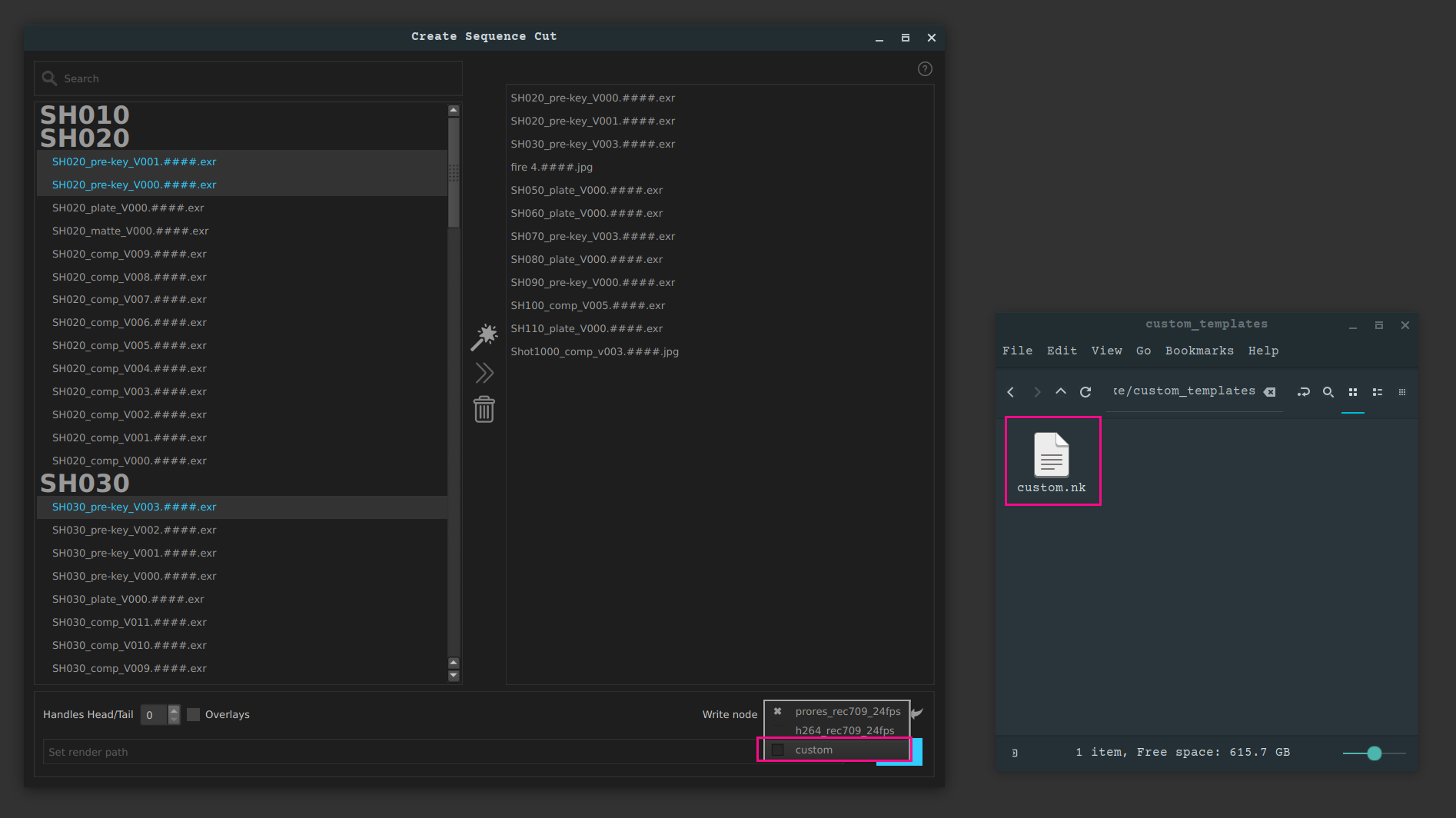Click the file manager search icon
The height and width of the screenshot is (818, 1456).
tap(1328, 392)
